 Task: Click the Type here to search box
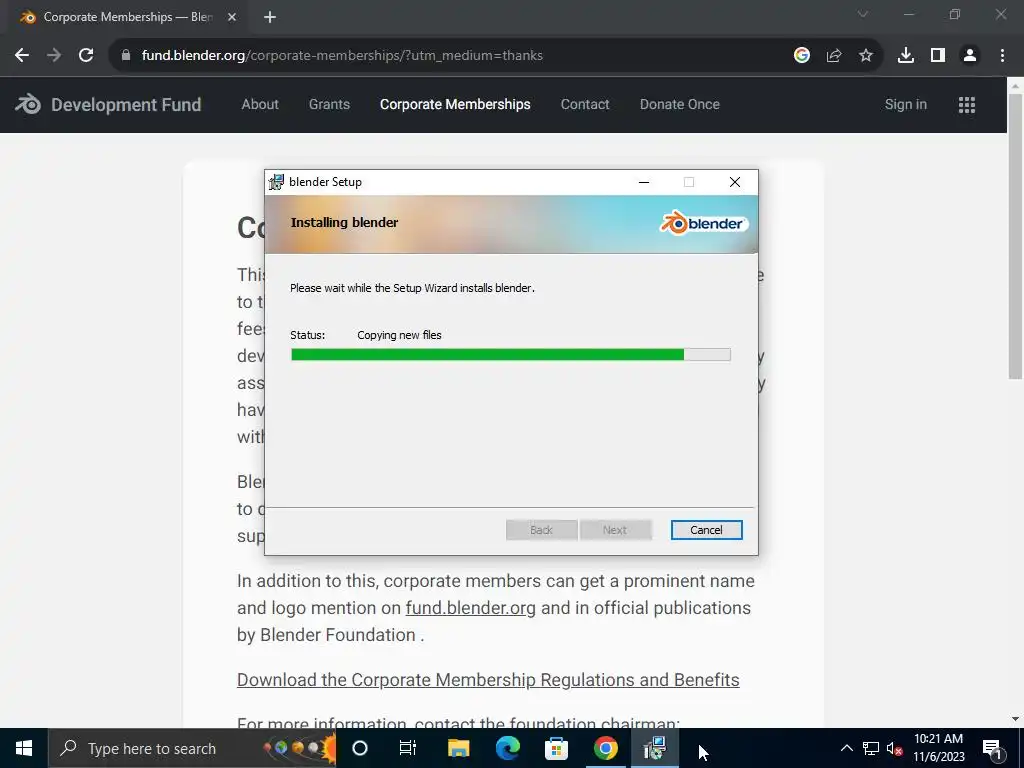point(192,748)
